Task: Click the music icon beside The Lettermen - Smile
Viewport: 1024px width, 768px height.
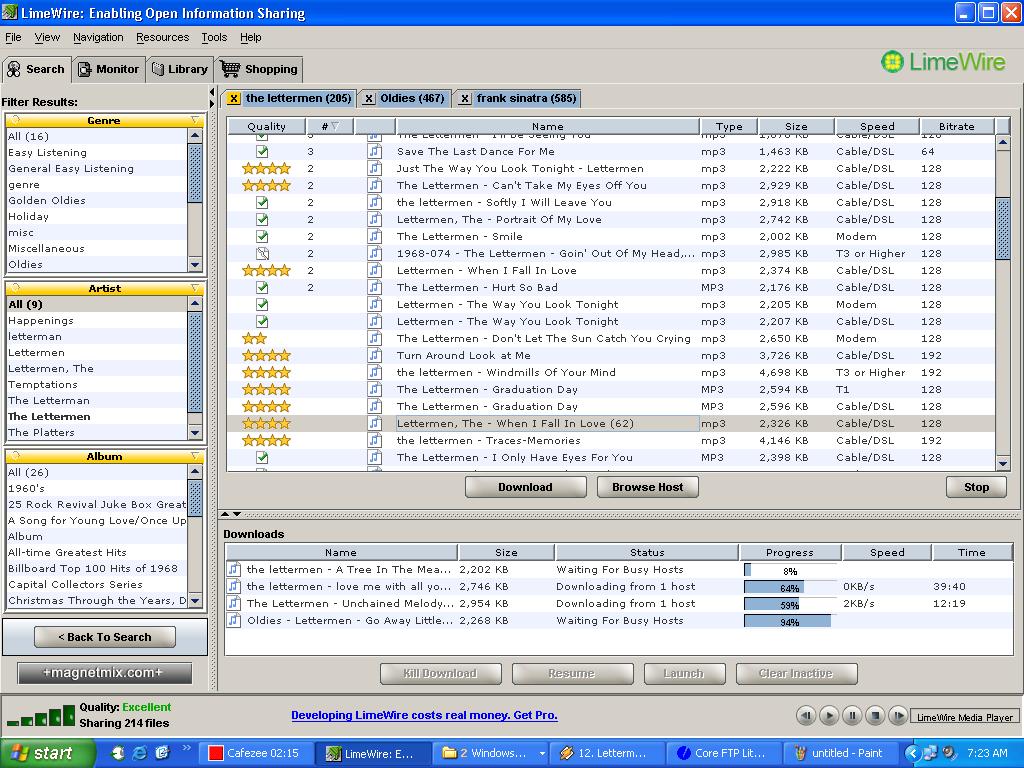Action: pos(375,236)
